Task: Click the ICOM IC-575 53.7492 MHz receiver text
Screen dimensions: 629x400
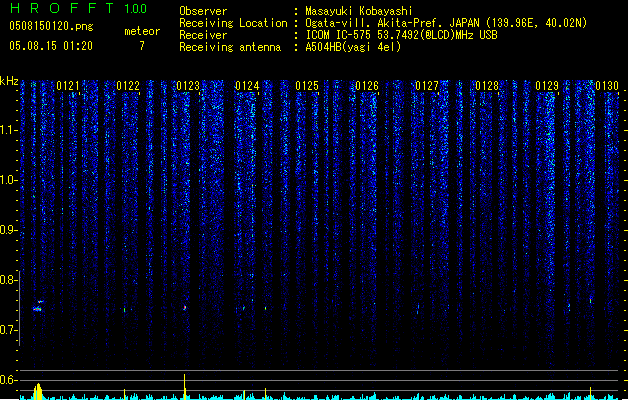Action: click(x=401, y=35)
